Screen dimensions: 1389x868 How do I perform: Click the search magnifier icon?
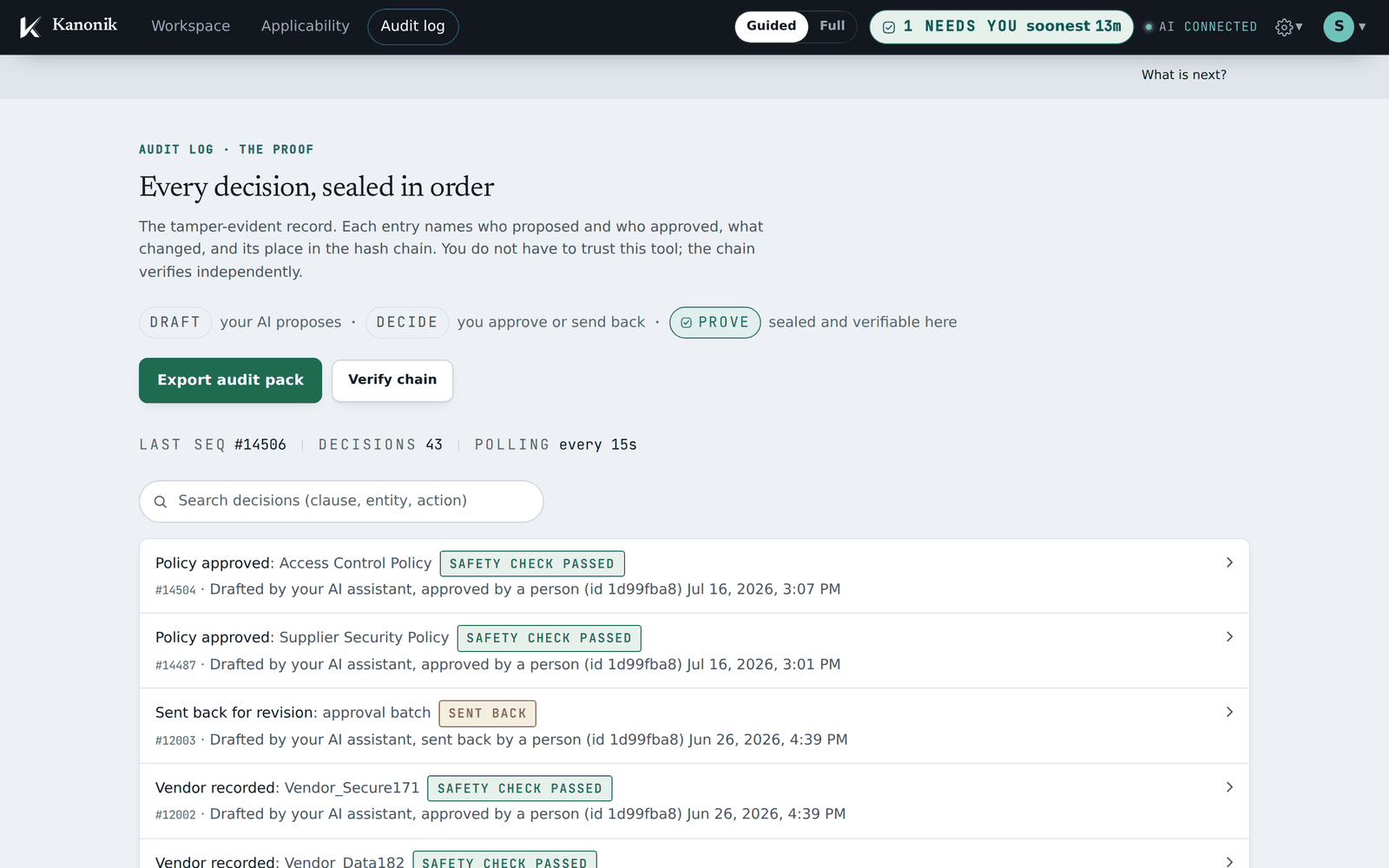tap(160, 502)
